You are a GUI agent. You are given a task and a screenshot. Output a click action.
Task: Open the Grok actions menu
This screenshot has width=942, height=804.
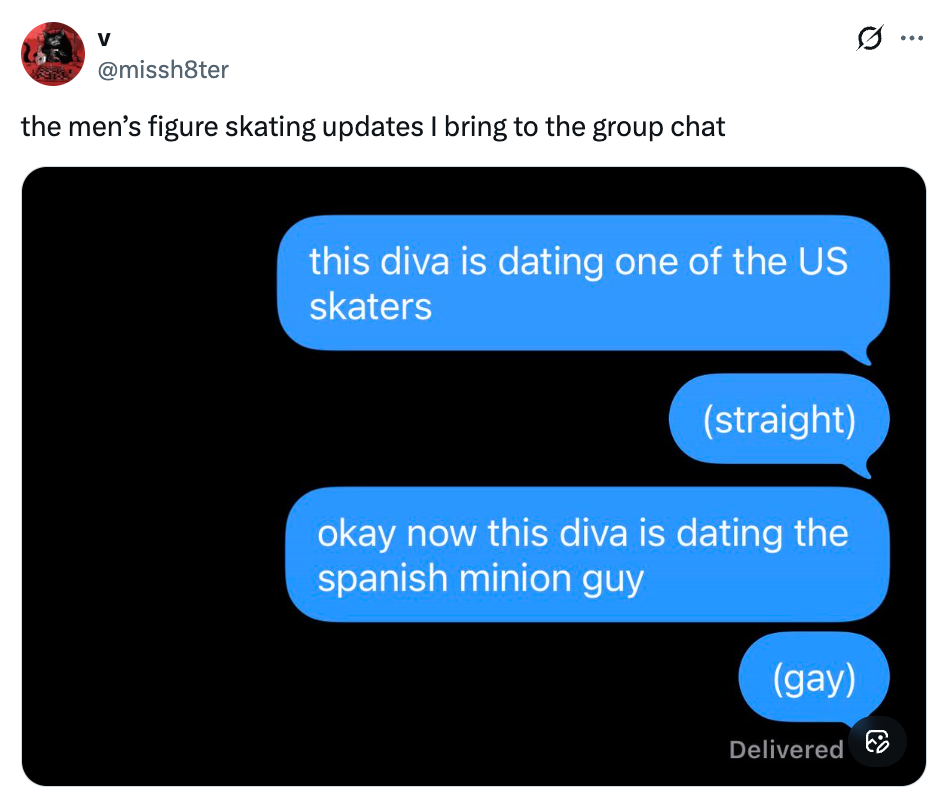(x=869, y=37)
